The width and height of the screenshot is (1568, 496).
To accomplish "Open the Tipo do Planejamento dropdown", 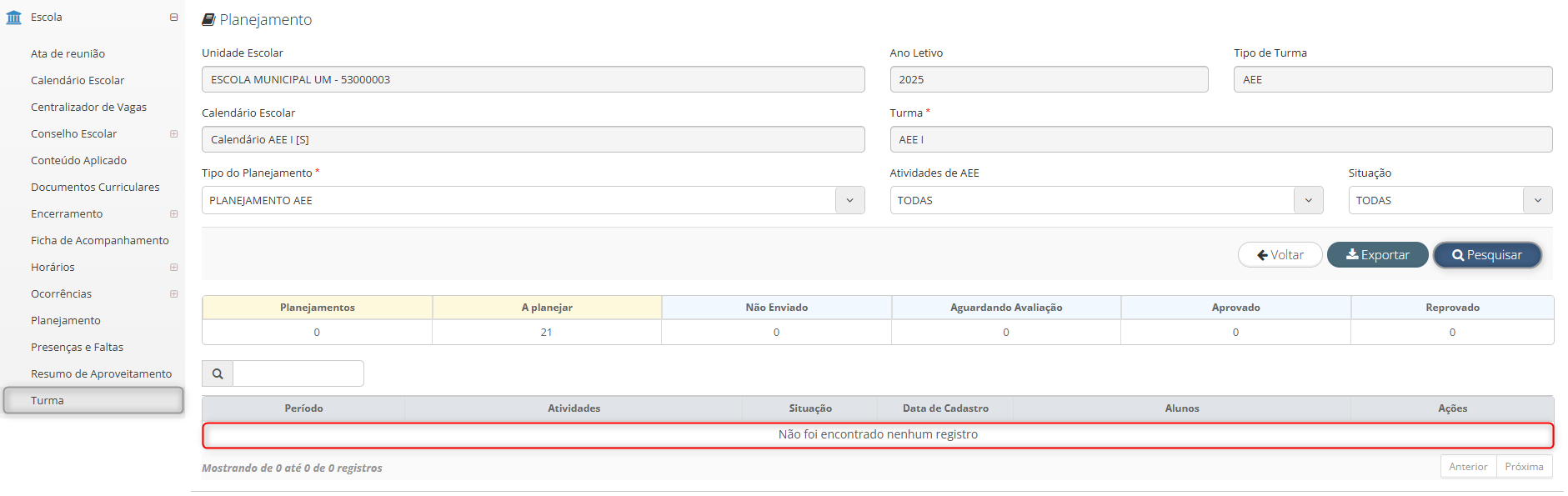I will pyautogui.click(x=849, y=200).
